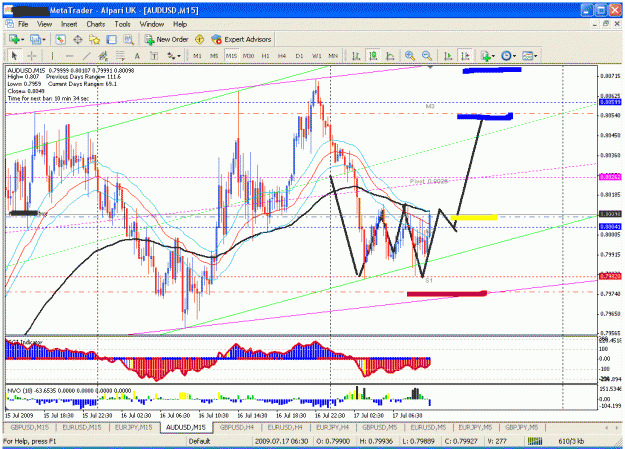This screenshot has width=625, height=449.
Task: Select the Fibonacci Retracement tool
Action: point(120,56)
